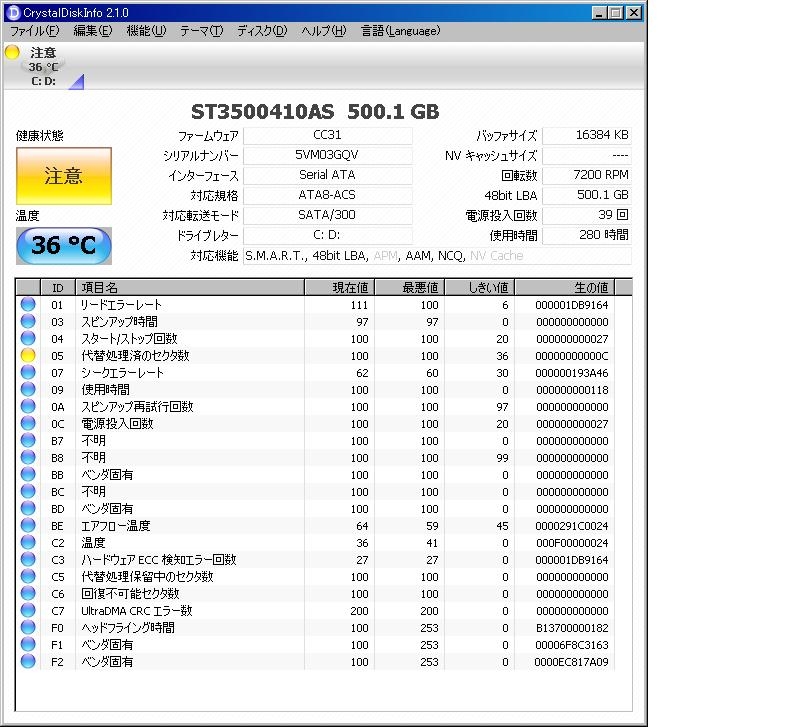Click the status icon for スピンアップ再試行回数 row
Screen dimensions: 800x727
coord(28,407)
